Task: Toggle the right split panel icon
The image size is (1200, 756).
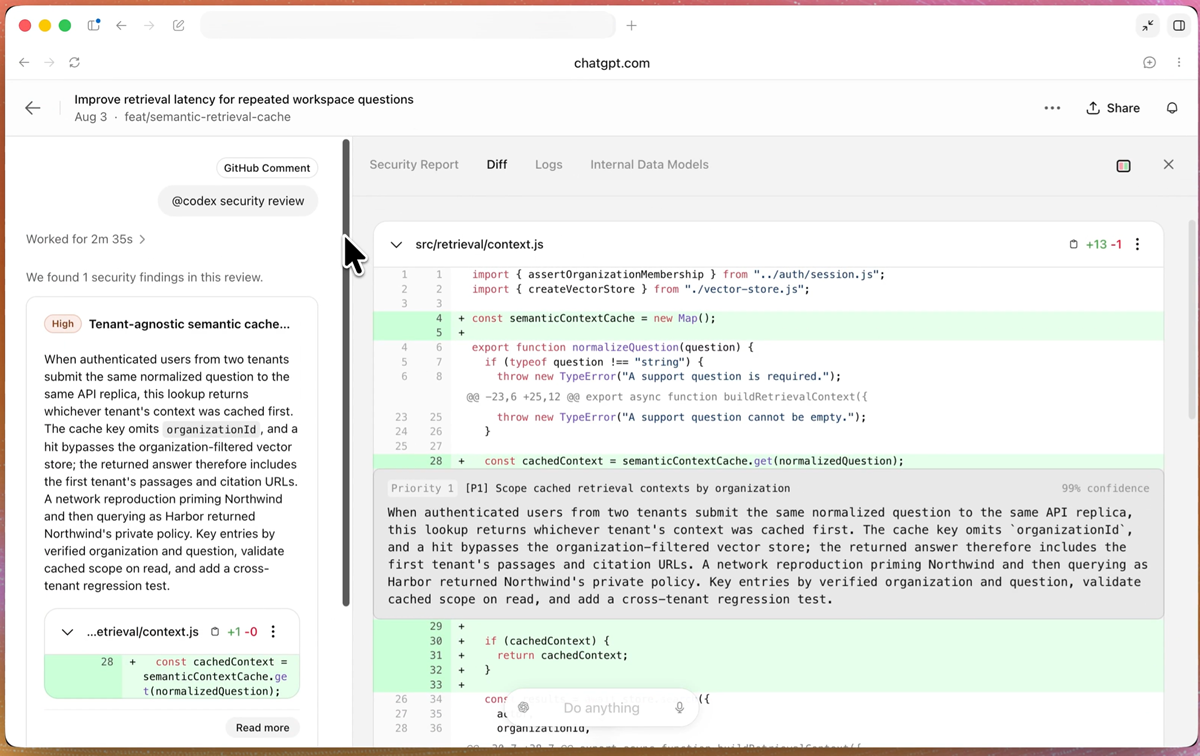Action: (x=1179, y=26)
